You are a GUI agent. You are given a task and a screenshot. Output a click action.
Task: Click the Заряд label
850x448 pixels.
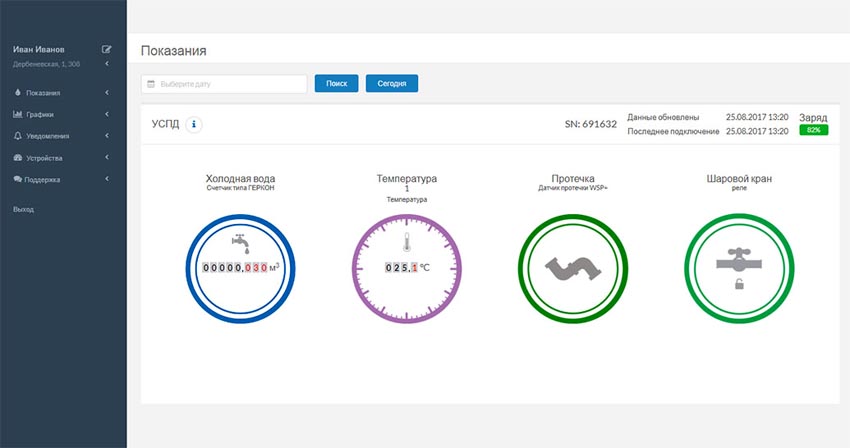[813, 117]
